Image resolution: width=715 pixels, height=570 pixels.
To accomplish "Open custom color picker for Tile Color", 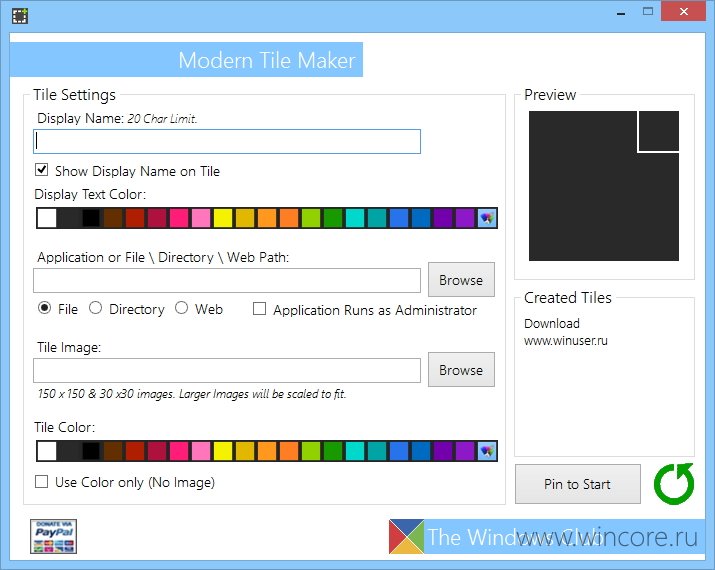I will (x=487, y=451).
